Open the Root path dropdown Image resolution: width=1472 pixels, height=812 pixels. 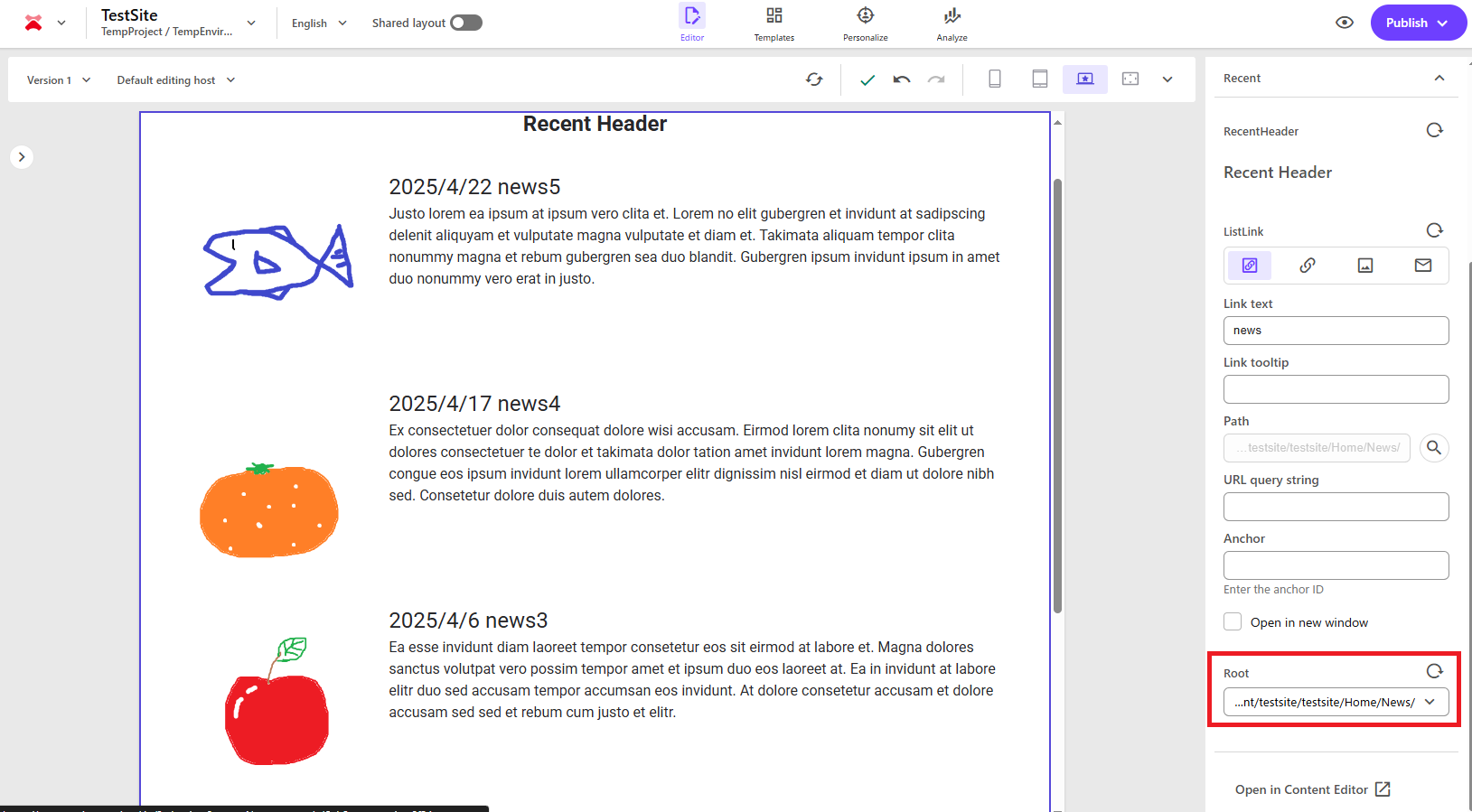1336,702
